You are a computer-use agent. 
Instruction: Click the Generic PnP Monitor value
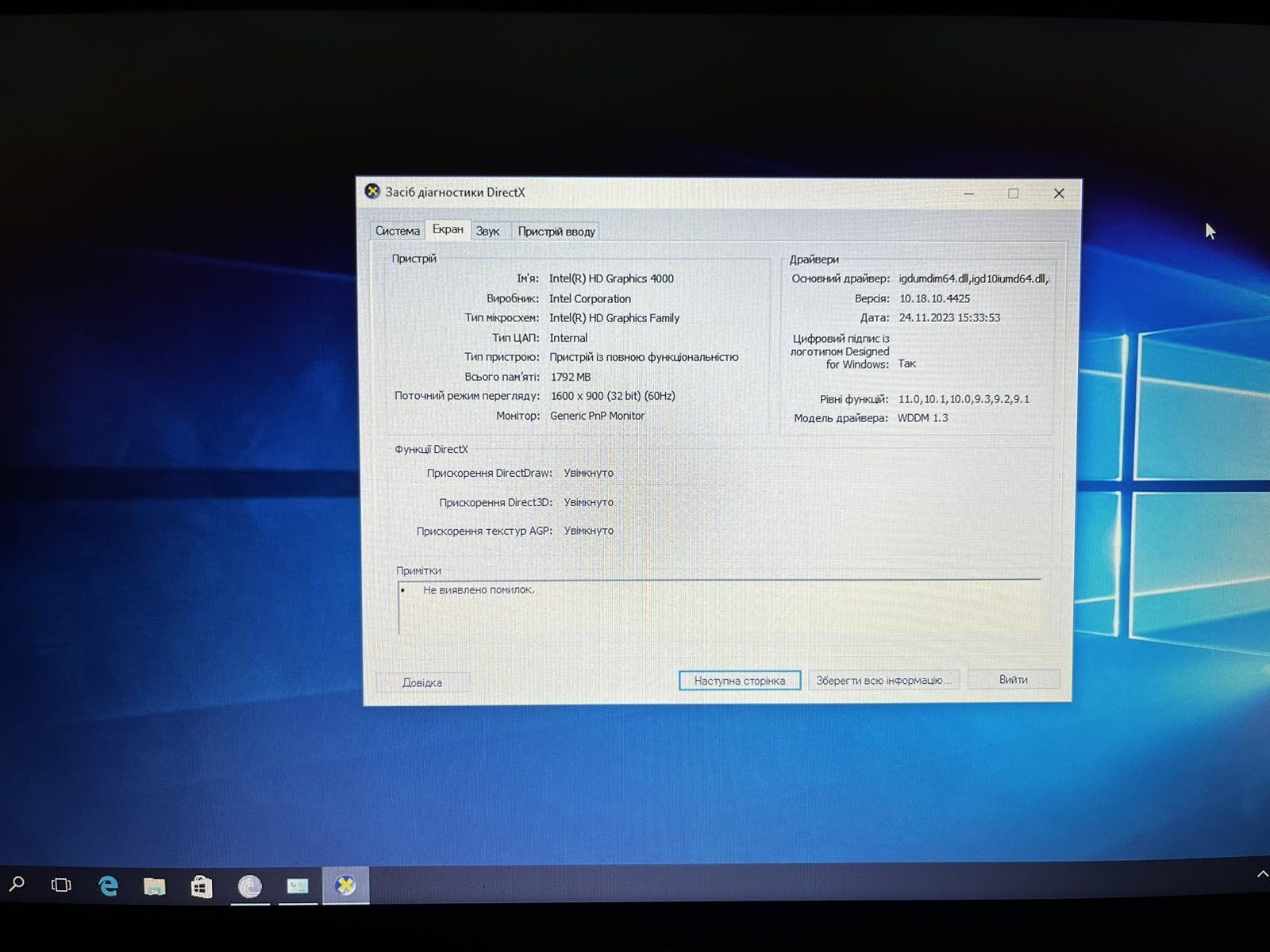point(597,416)
